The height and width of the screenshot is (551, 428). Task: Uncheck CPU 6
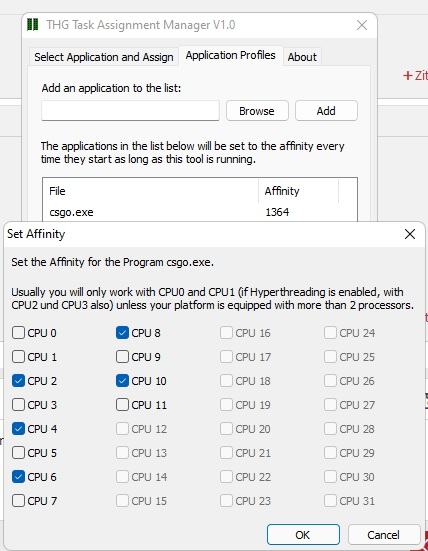click(18, 477)
